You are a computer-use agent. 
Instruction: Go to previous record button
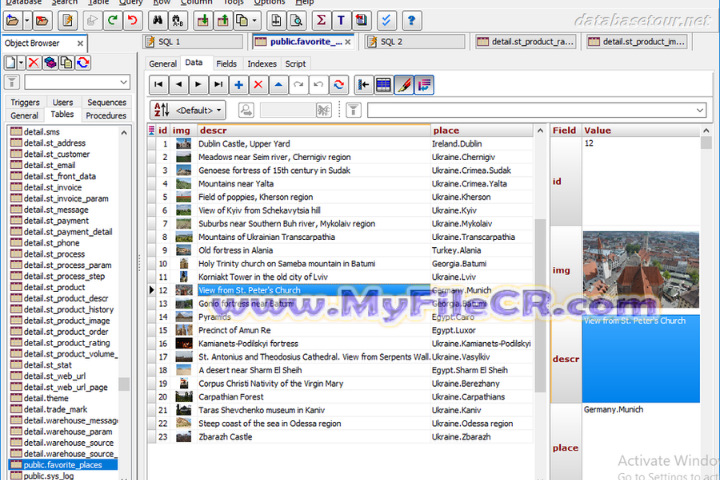tap(179, 85)
